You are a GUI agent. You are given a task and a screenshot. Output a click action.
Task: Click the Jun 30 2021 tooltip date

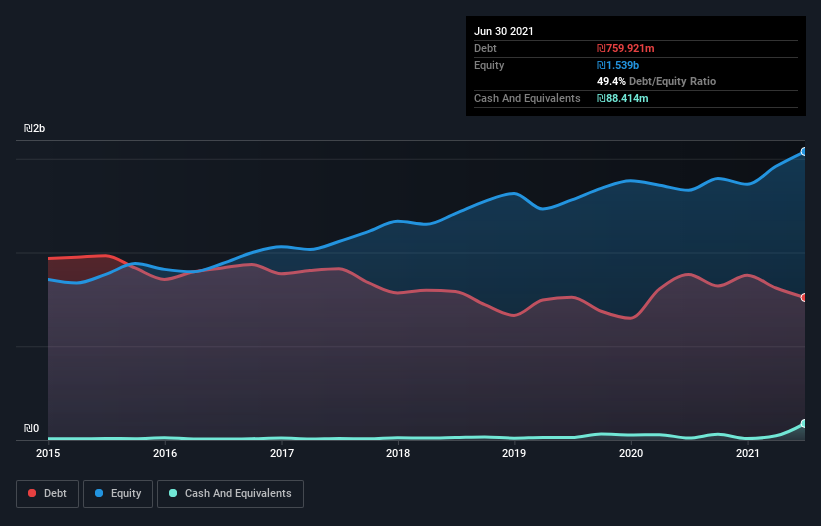pyautogui.click(x=504, y=31)
